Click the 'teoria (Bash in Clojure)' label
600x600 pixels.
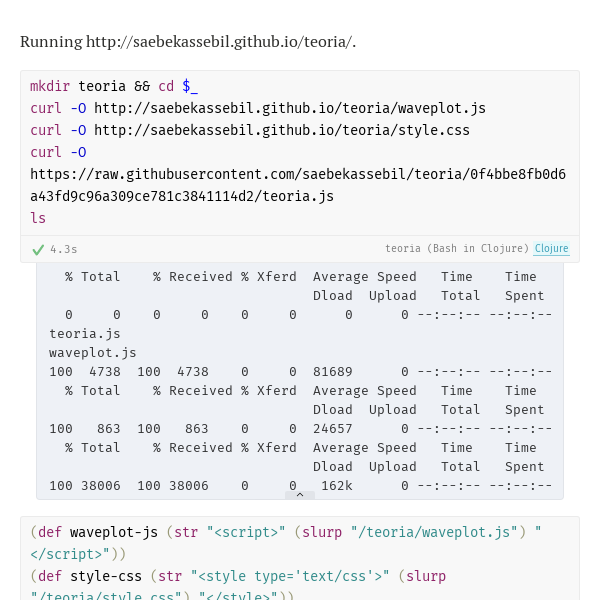(457, 248)
